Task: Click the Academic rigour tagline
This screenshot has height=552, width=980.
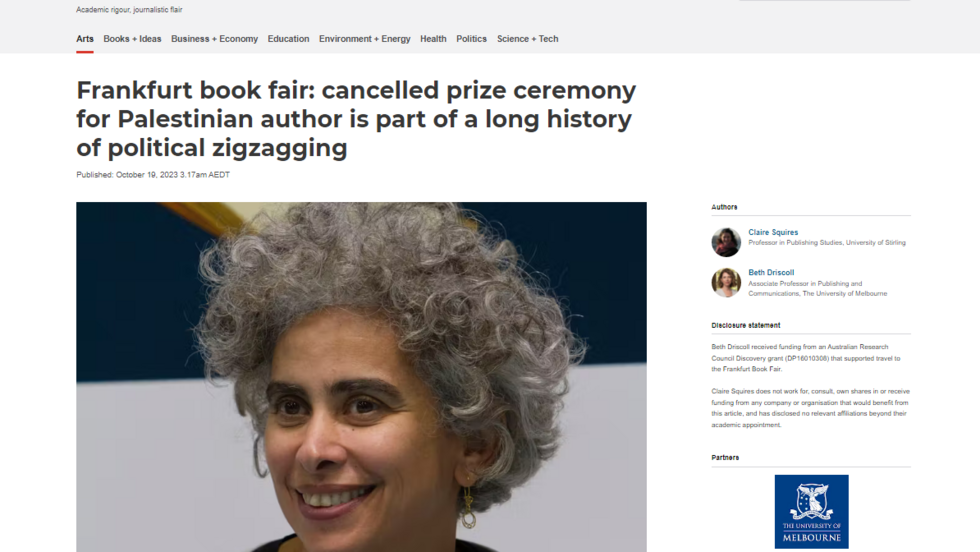Action: coord(129,9)
